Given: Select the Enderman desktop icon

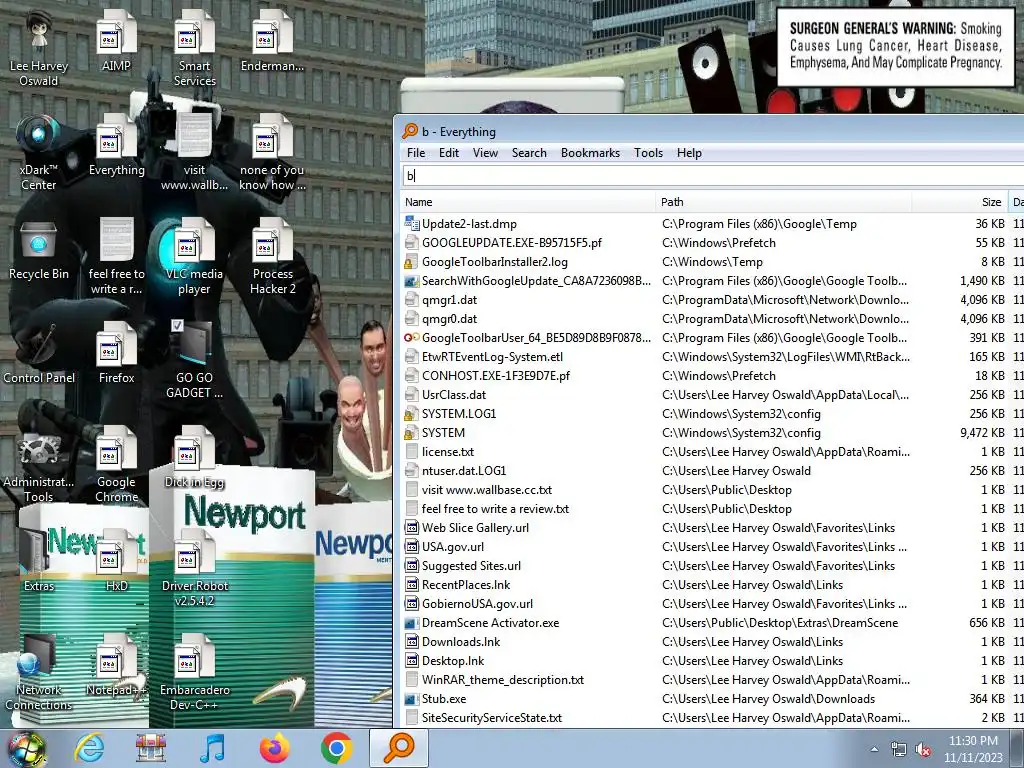Looking at the screenshot, I should [x=272, y=42].
